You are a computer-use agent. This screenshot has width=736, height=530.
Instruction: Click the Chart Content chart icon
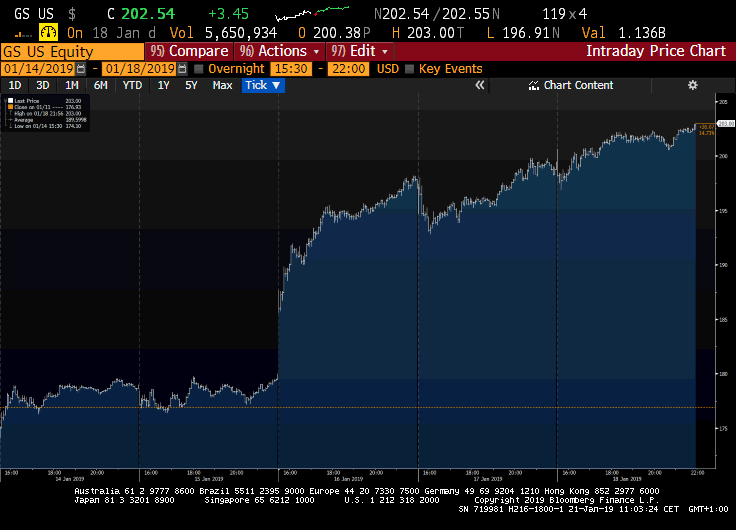[534, 85]
